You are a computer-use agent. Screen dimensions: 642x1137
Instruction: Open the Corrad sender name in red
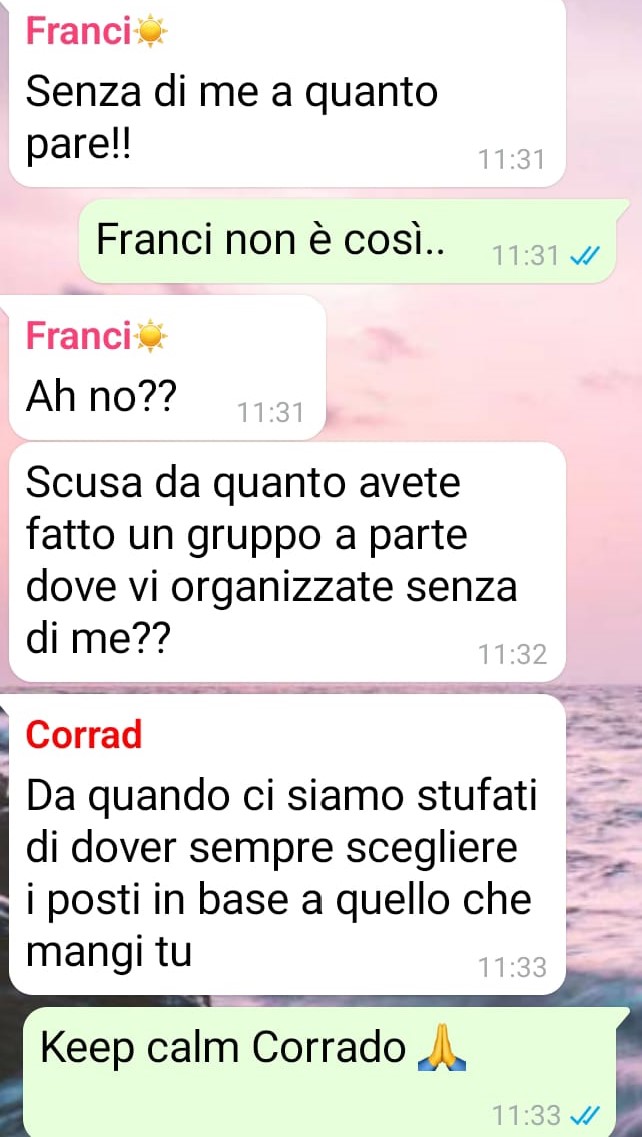pos(83,735)
